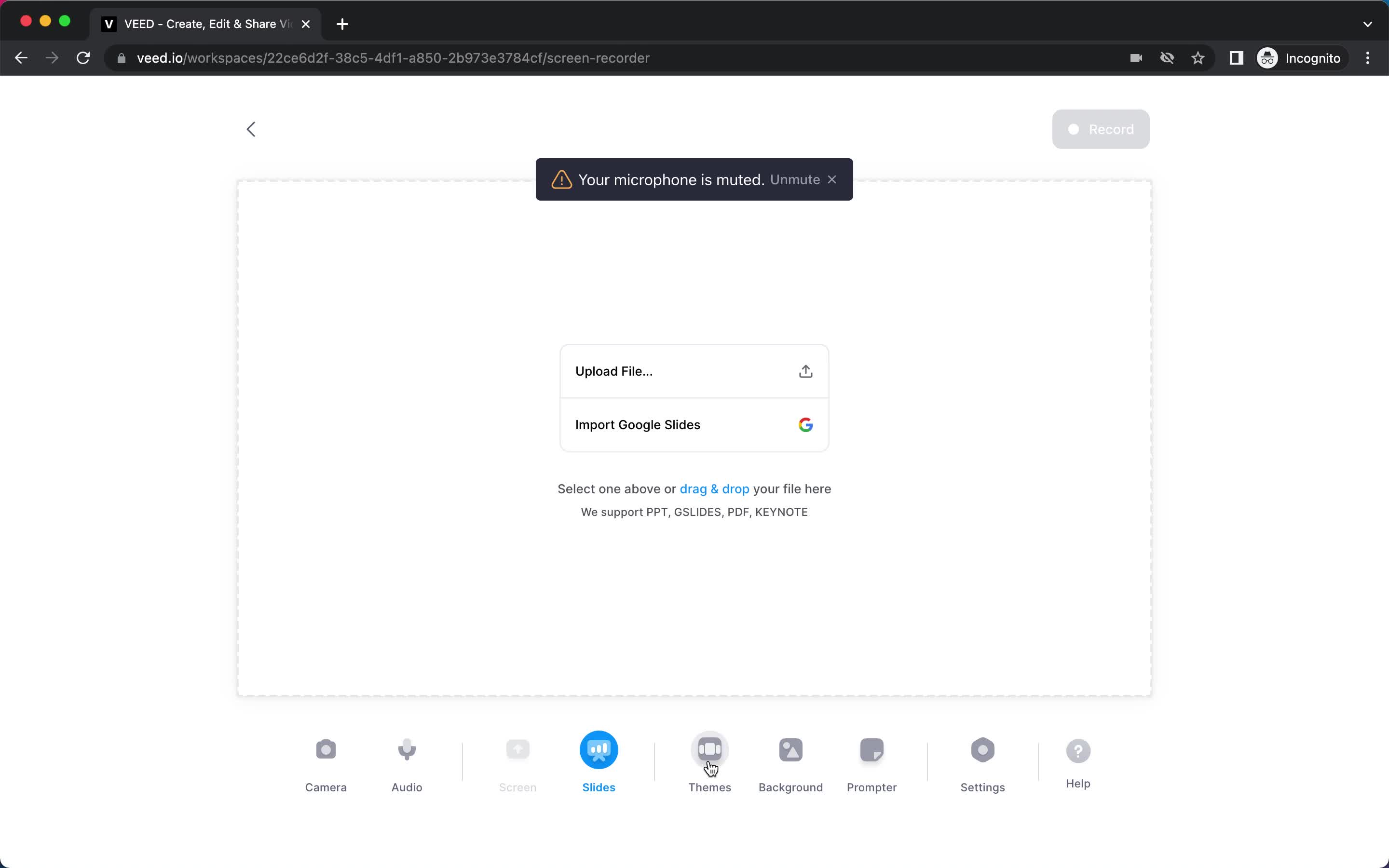Select Import Google Slides option
The height and width of the screenshot is (868, 1389).
(694, 425)
